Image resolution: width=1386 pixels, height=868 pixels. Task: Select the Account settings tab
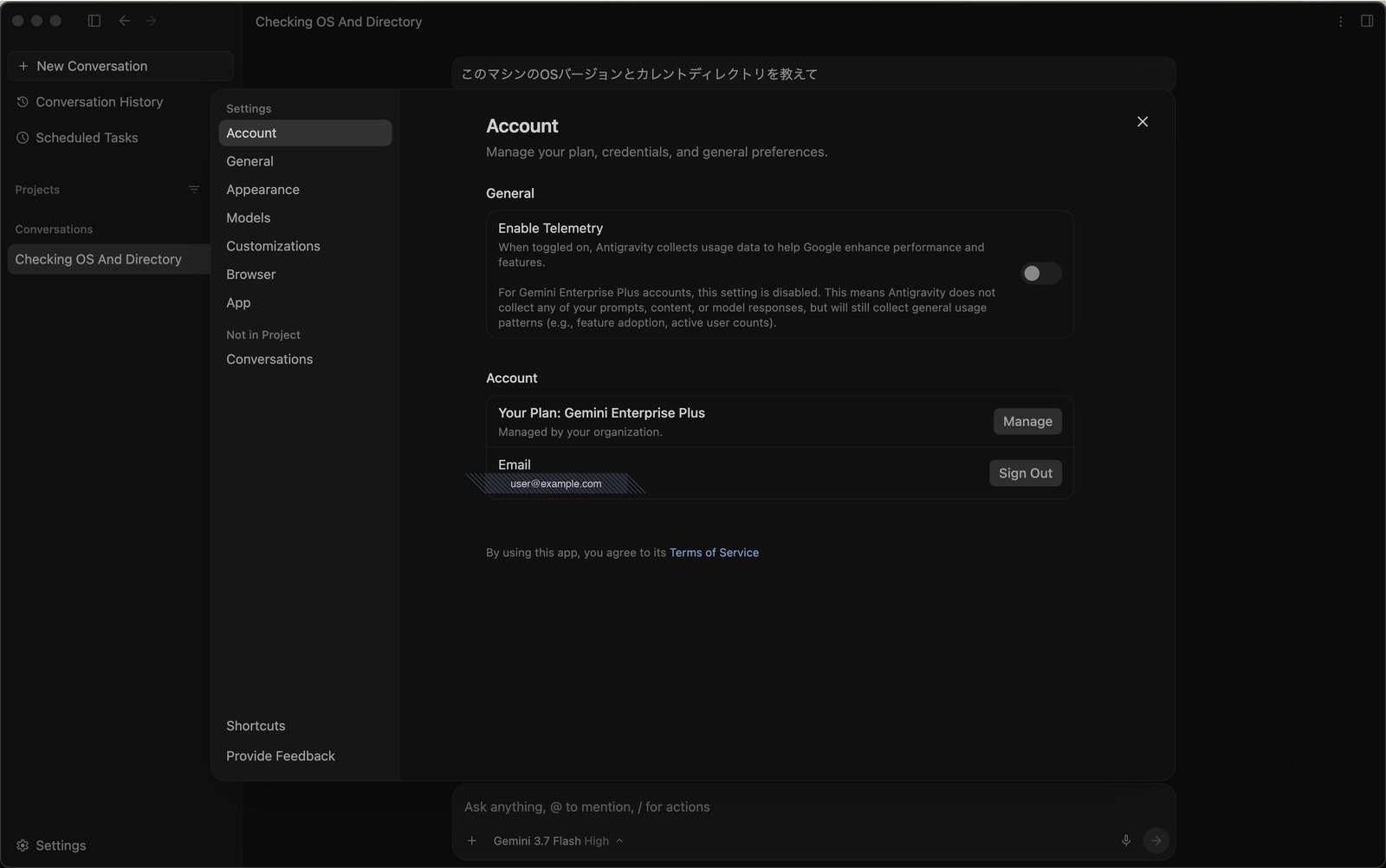click(x=305, y=133)
